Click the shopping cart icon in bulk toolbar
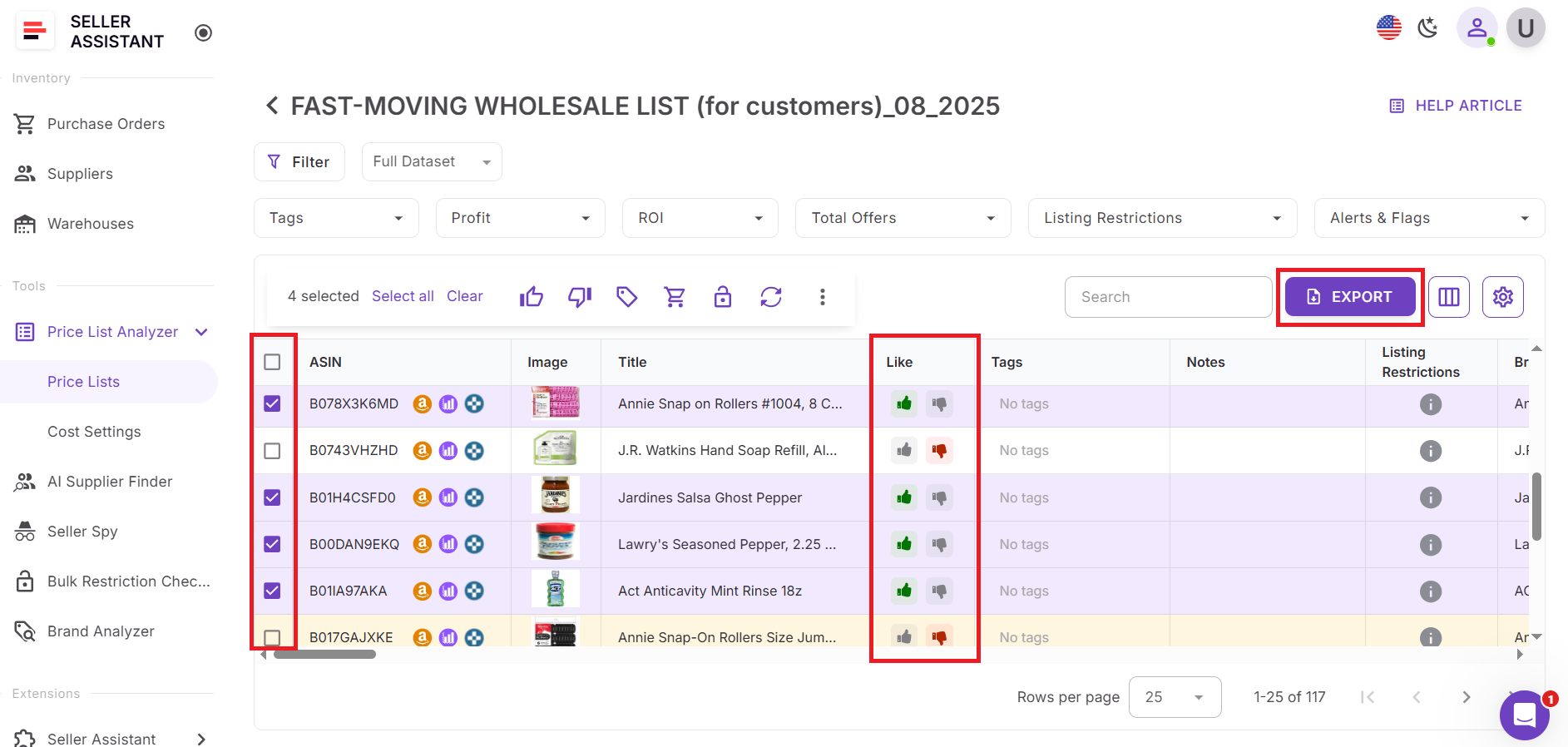The image size is (1568, 747). tap(675, 297)
